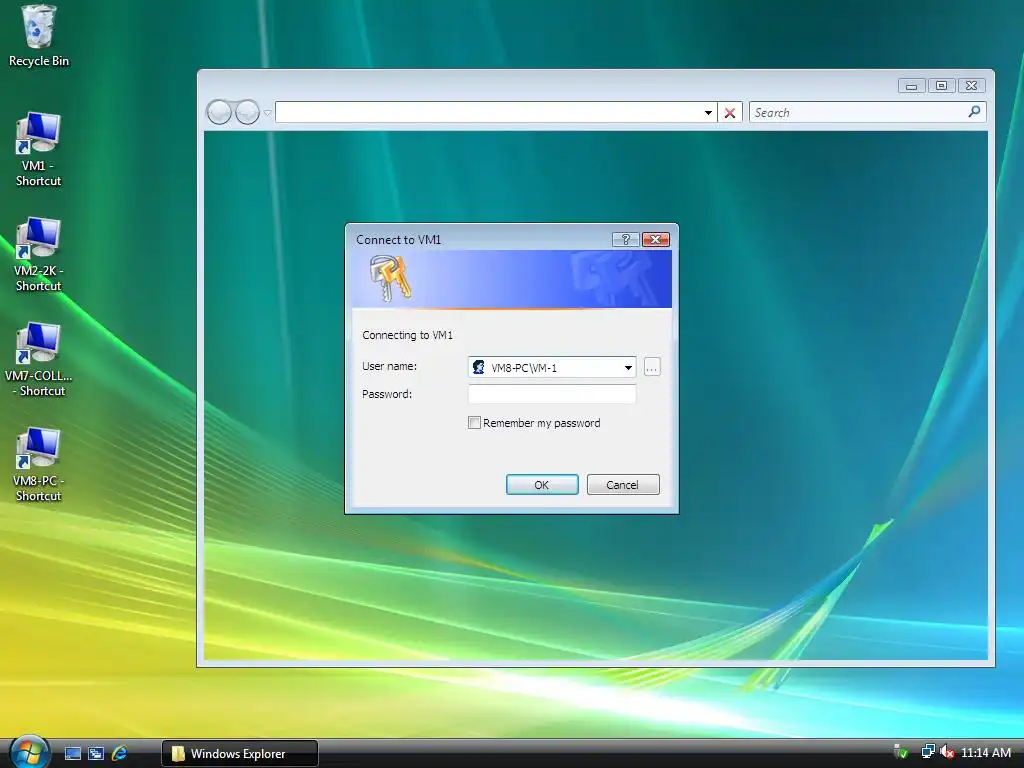Close the Connect to VM1 dialog
1024x768 pixels.
[x=656, y=240]
